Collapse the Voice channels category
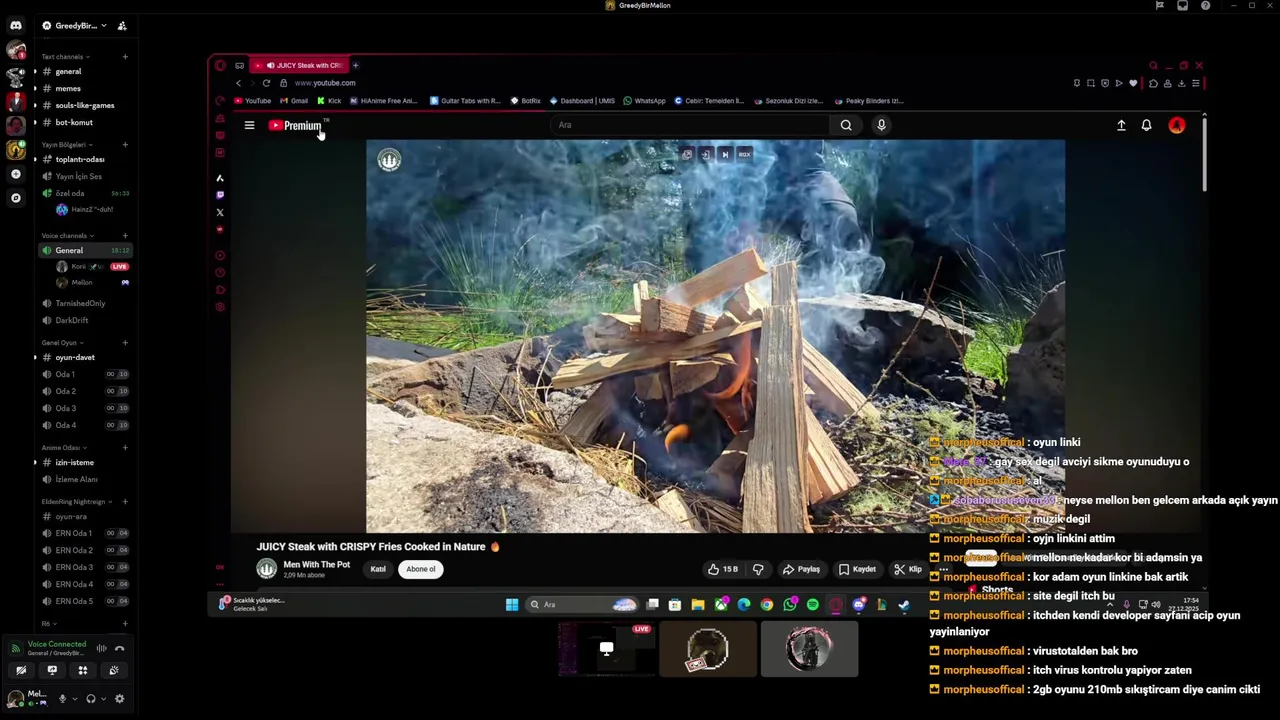 coord(67,235)
